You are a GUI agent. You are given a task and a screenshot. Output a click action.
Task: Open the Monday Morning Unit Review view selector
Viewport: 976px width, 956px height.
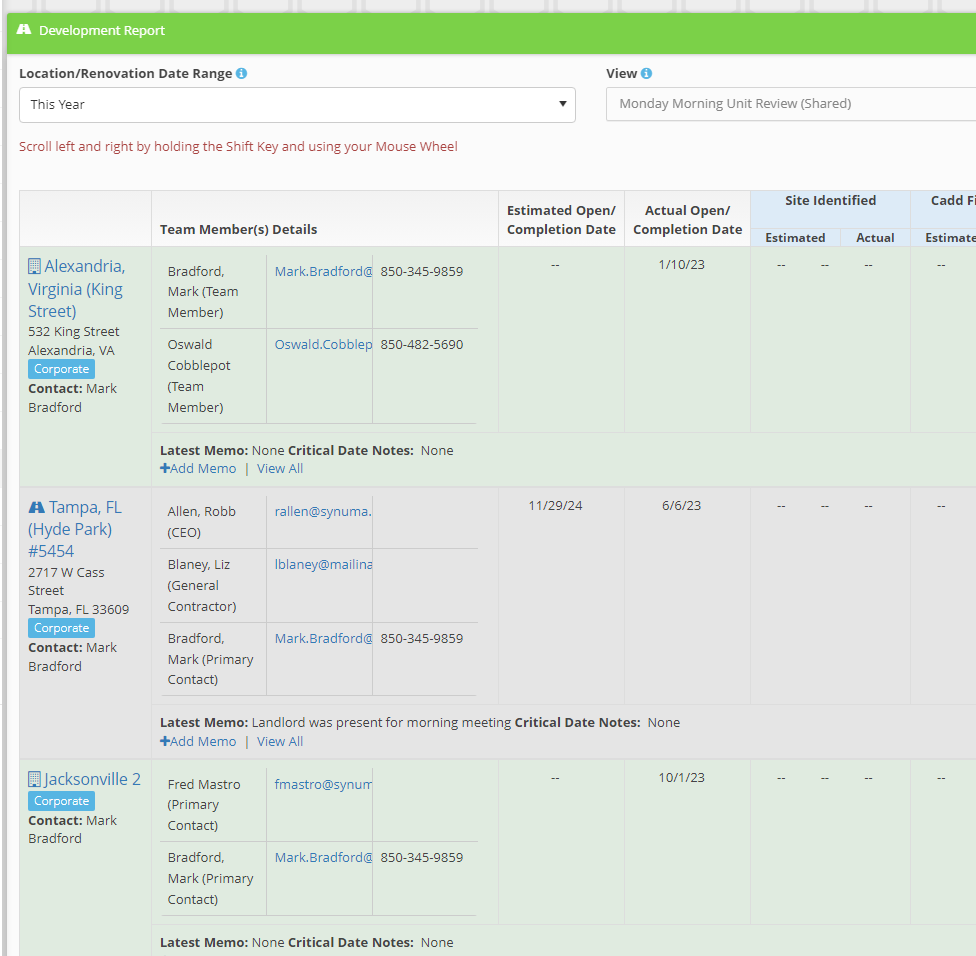coord(791,104)
